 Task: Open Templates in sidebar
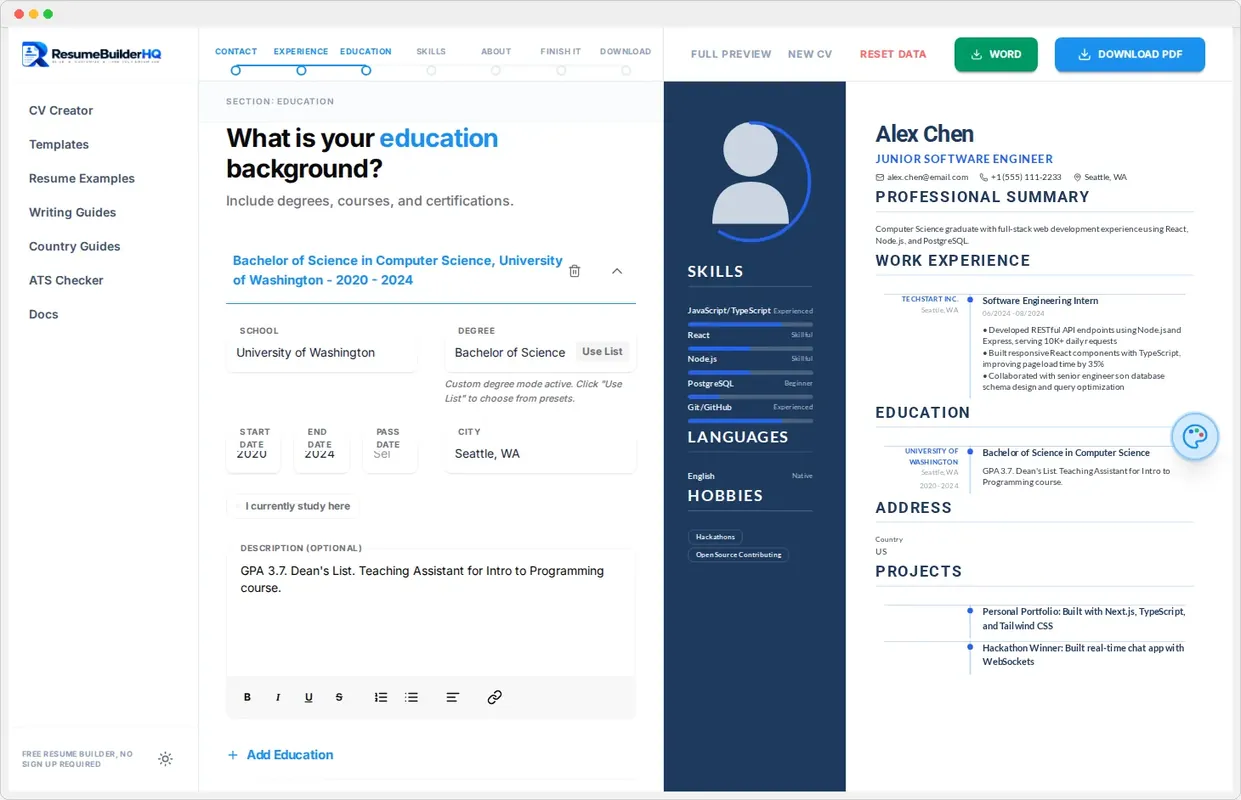(x=59, y=145)
